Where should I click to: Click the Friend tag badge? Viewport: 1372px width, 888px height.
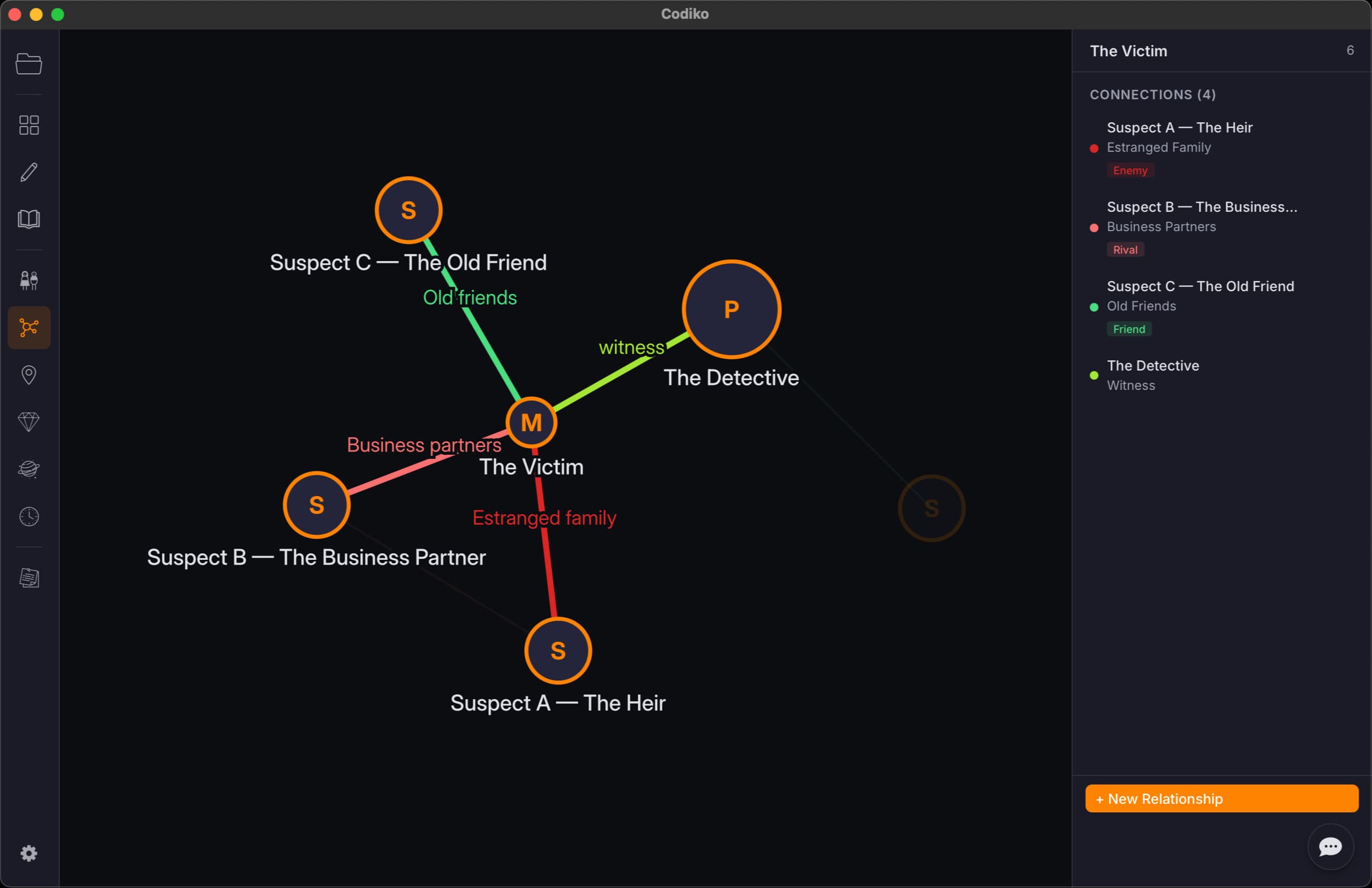[x=1129, y=329]
